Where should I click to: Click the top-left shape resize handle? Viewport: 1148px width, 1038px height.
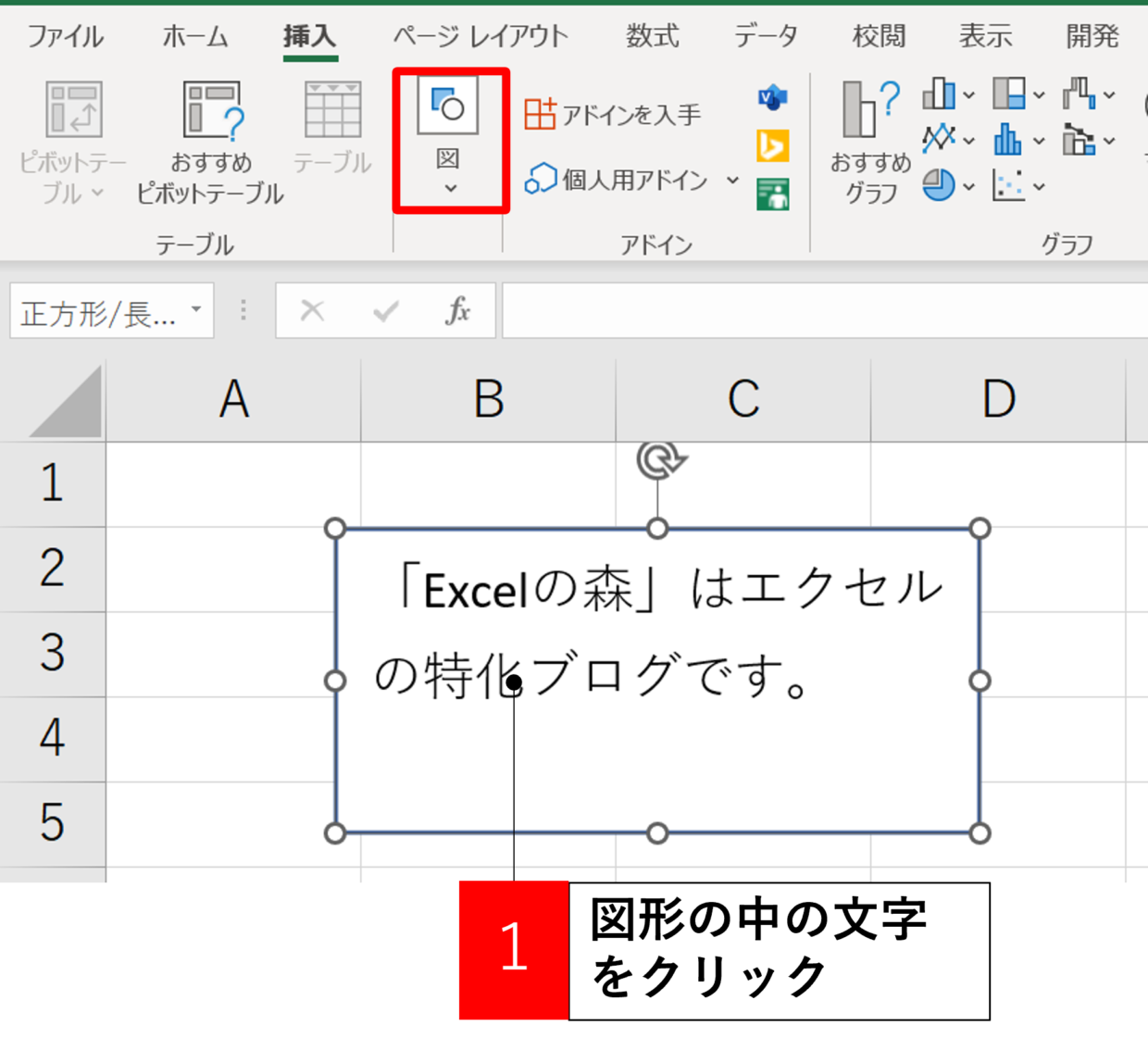pos(335,528)
